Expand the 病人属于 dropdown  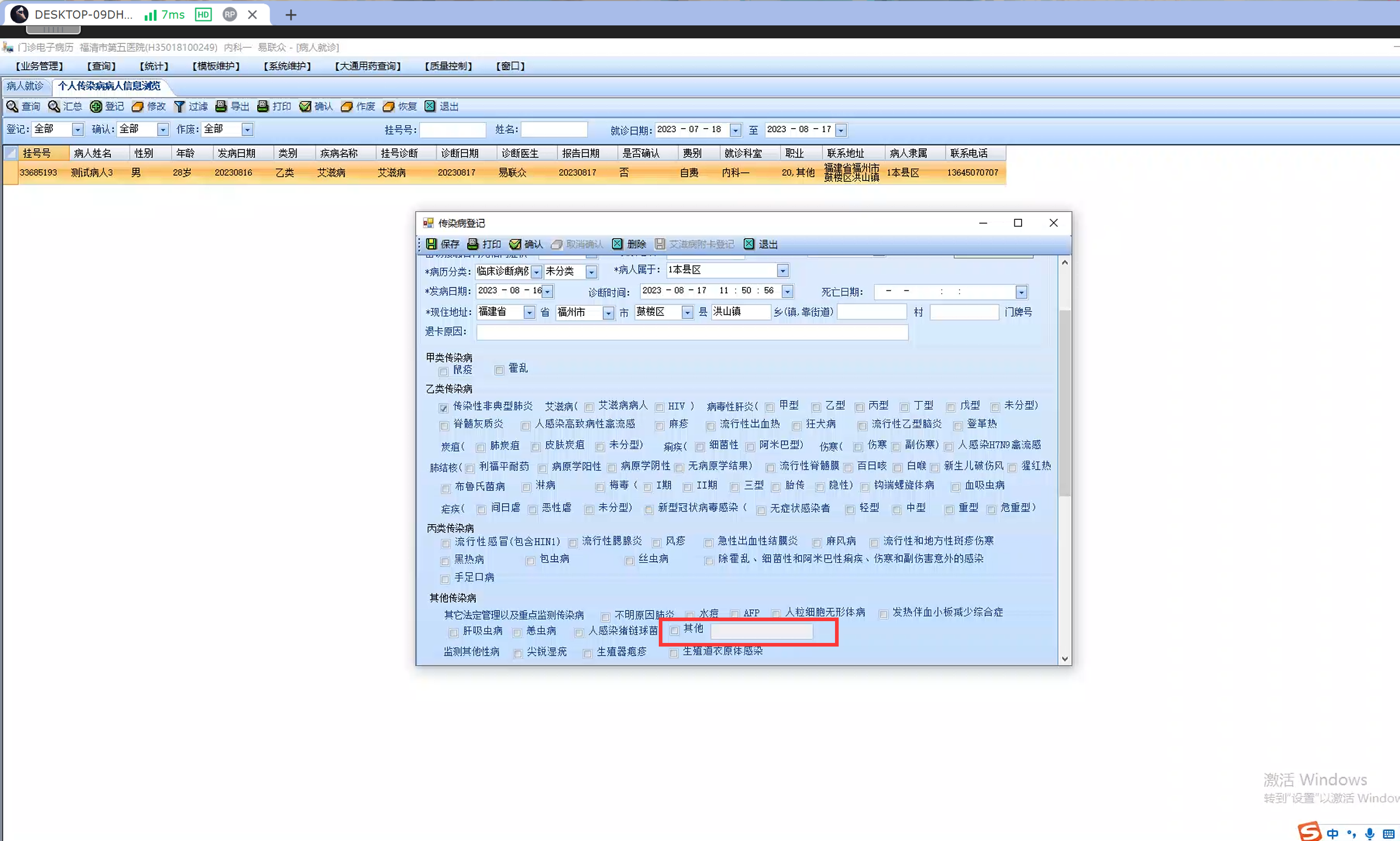click(x=782, y=271)
